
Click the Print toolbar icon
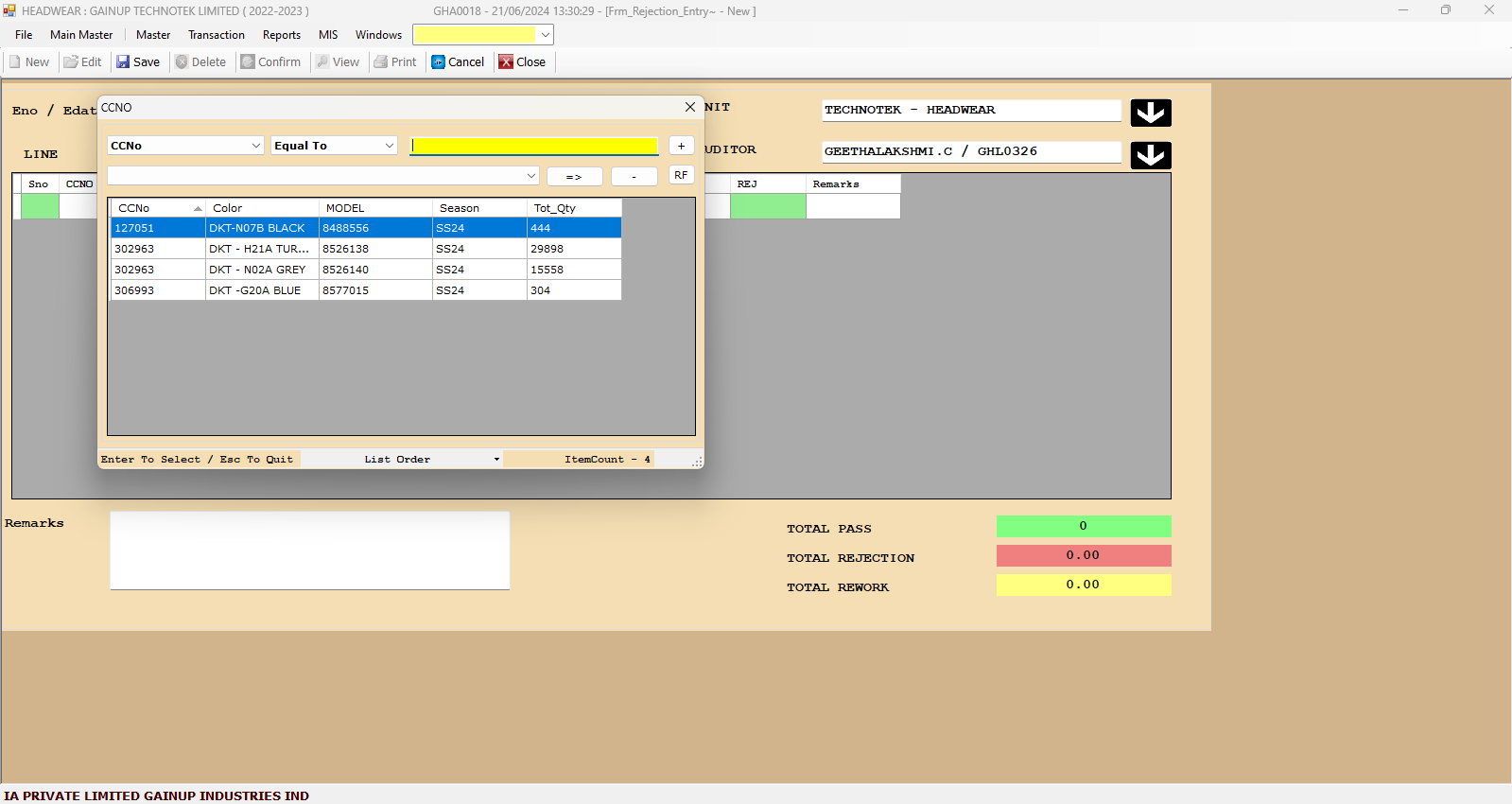(381, 62)
